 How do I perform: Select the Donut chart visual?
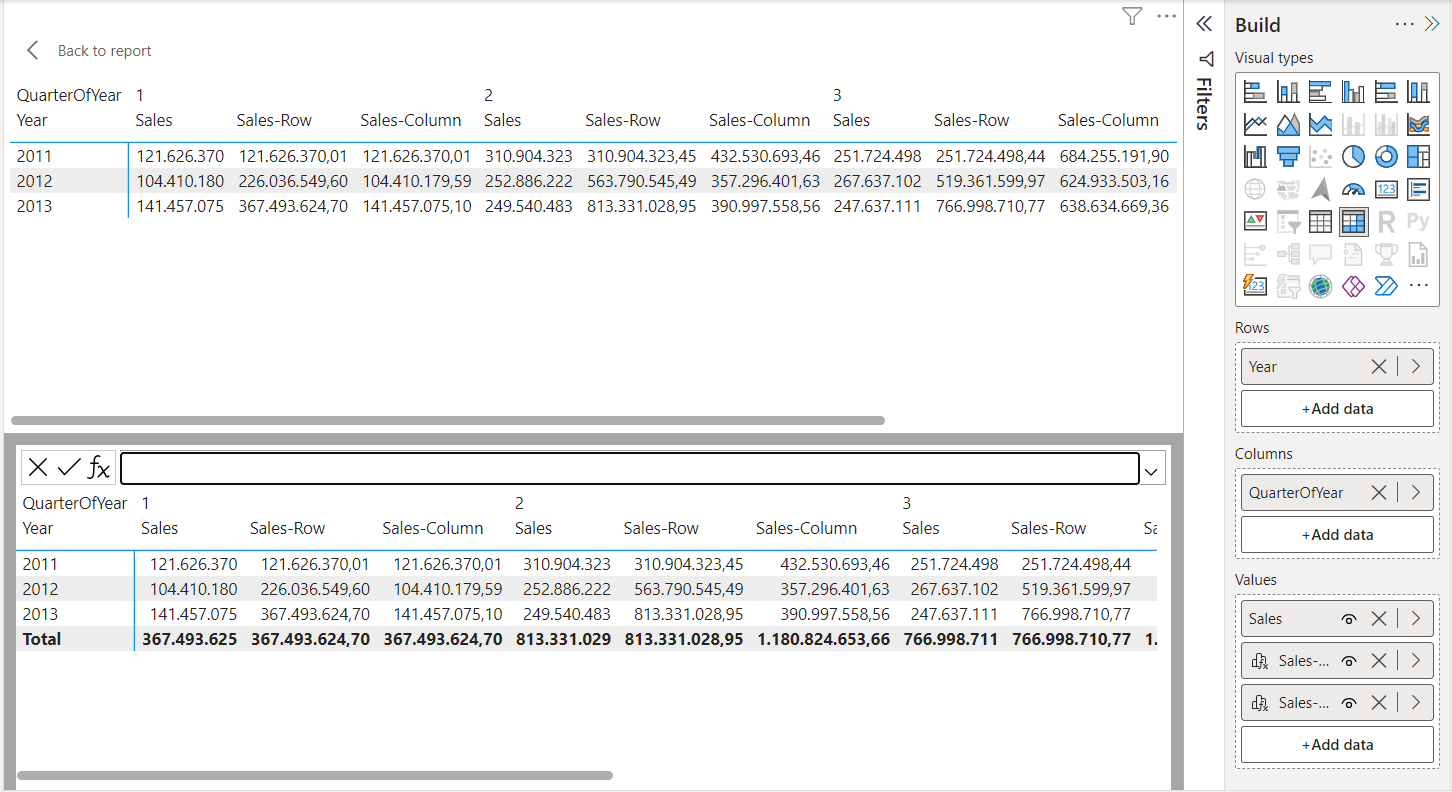click(1386, 156)
